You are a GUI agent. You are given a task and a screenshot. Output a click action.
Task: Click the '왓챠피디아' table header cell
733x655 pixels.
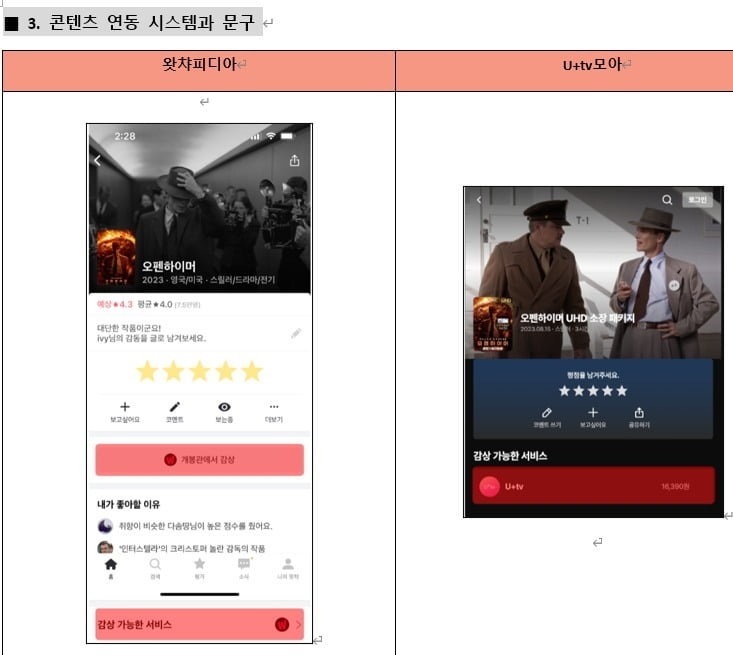[199, 71]
